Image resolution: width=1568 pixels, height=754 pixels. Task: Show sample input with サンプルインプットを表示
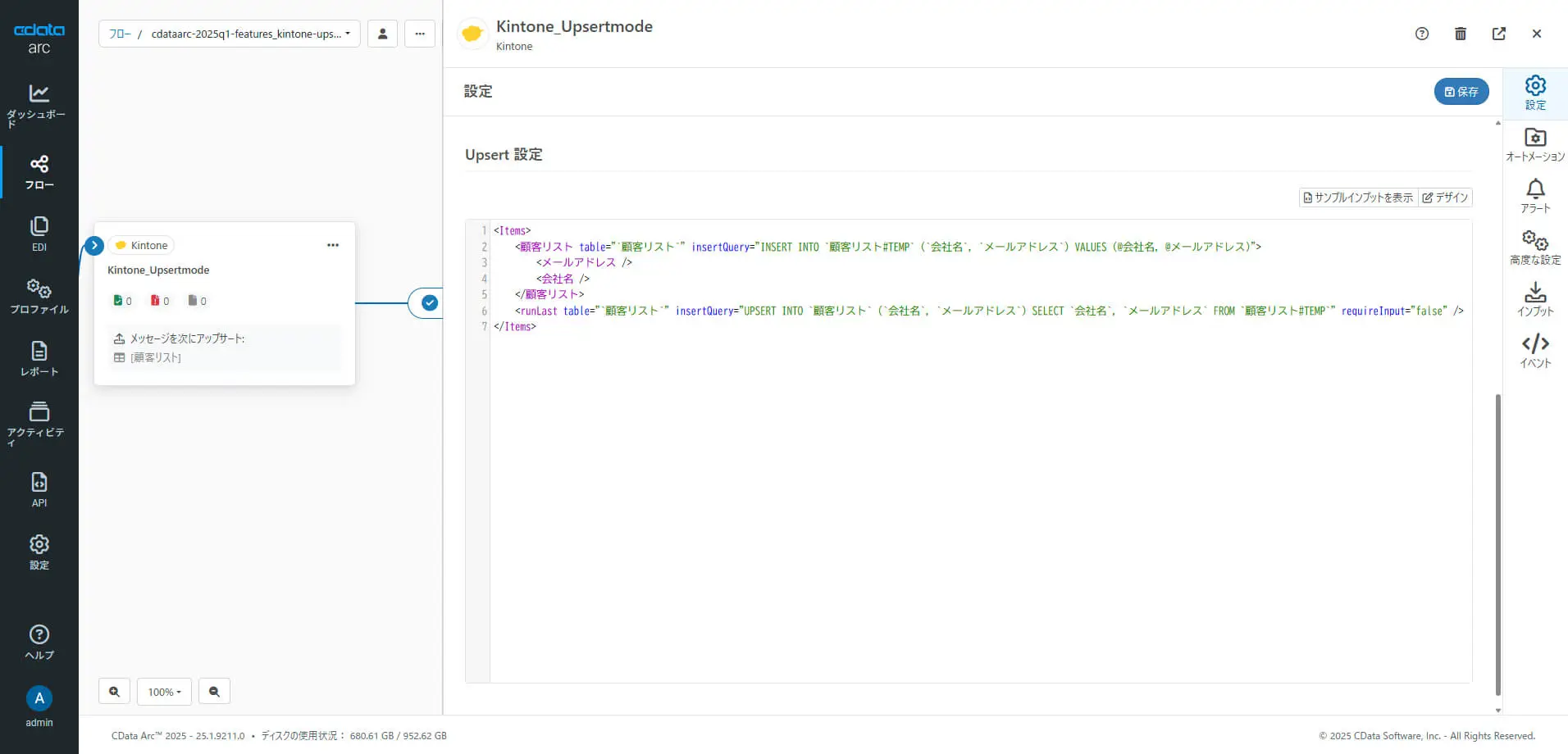point(1357,197)
